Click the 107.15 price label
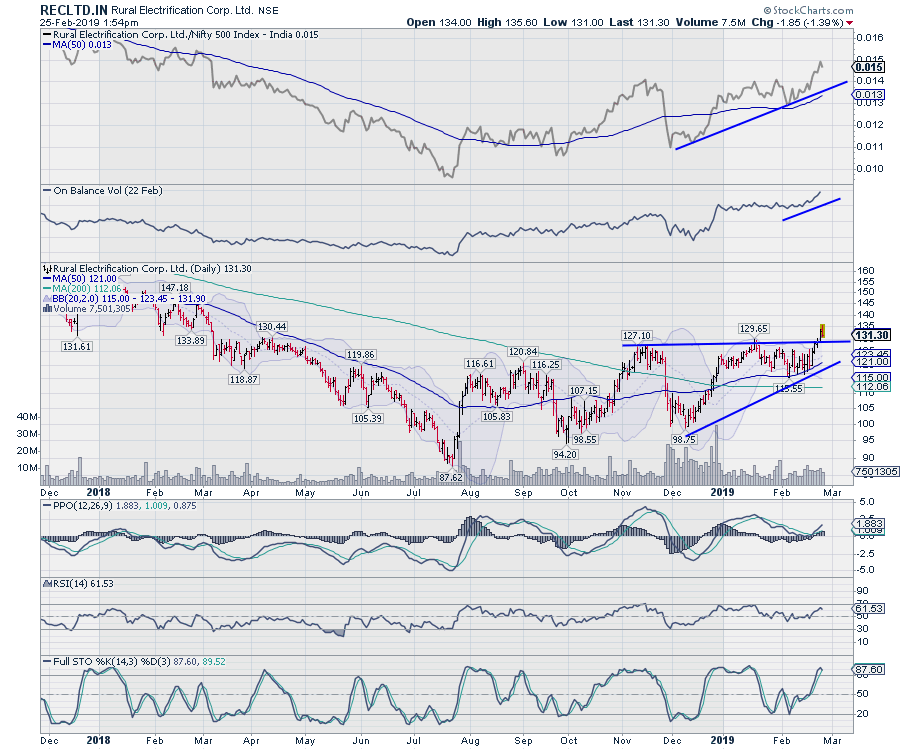 584,391
